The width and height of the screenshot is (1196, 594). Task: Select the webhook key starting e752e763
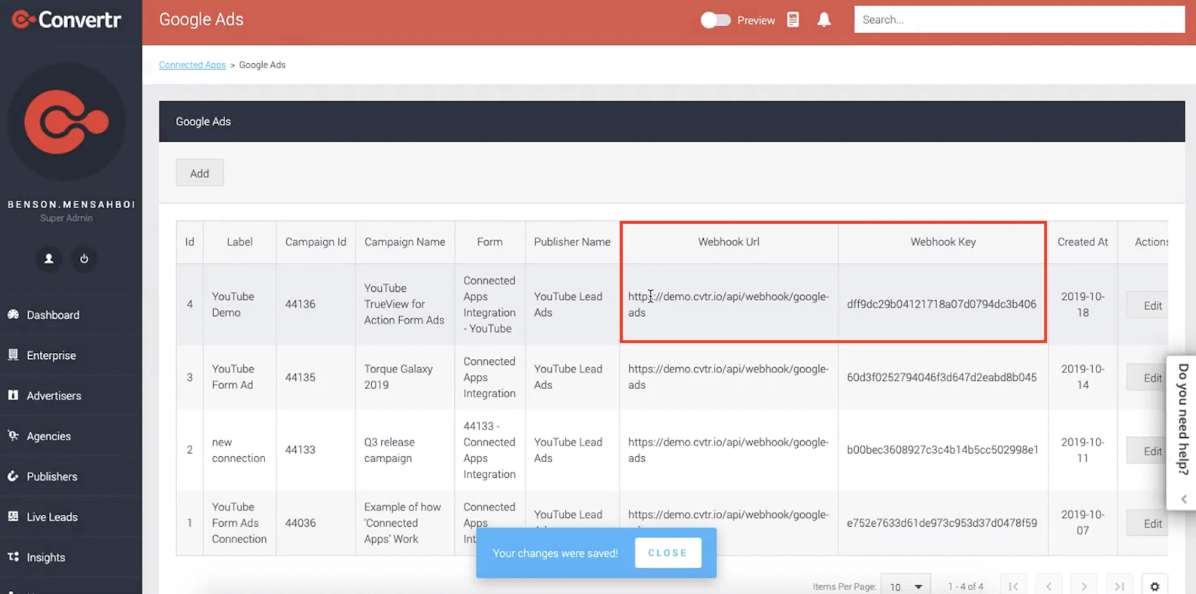(941, 523)
